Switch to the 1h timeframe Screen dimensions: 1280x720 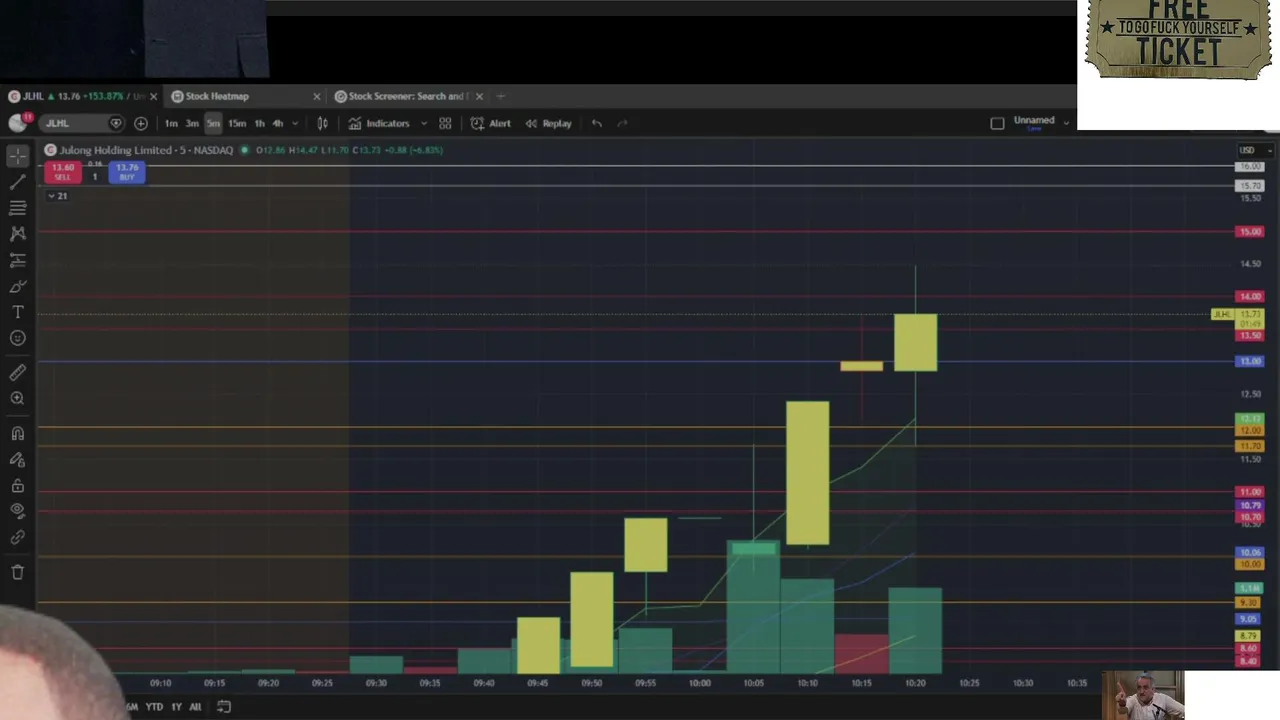[x=259, y=123]
